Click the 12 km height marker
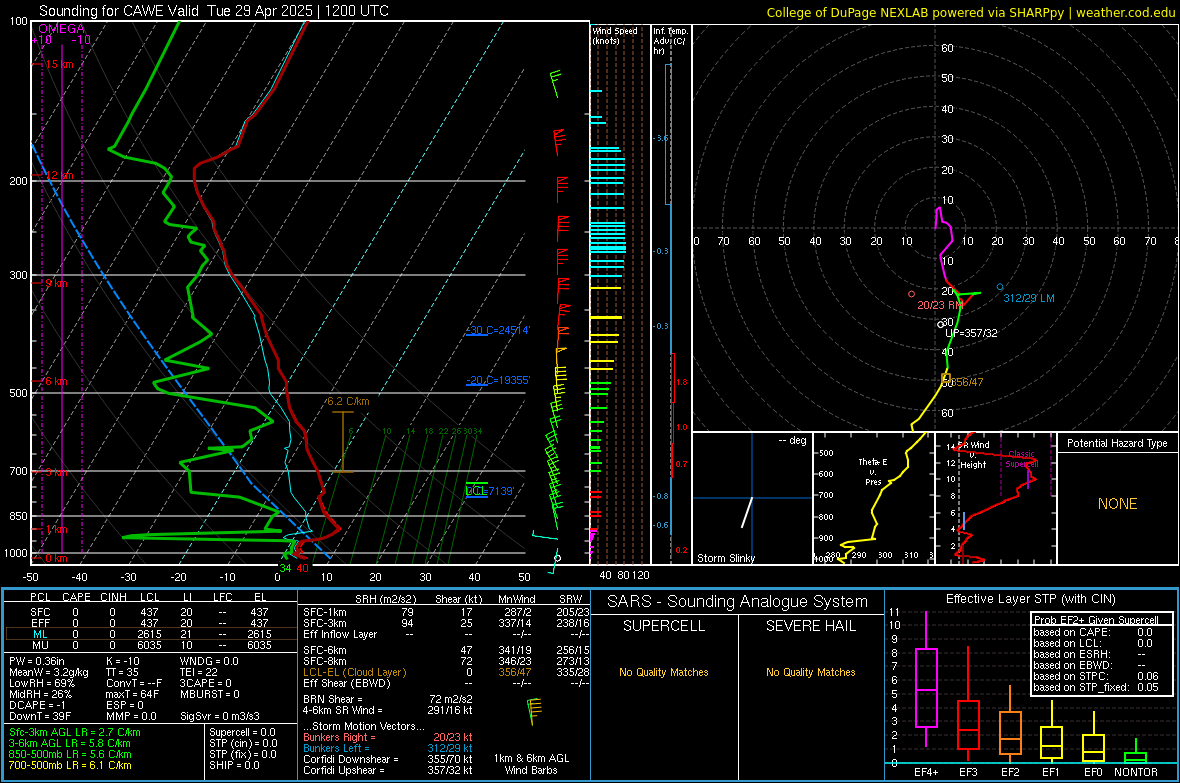The image size is (1180, 783). [x=58, y=175]
